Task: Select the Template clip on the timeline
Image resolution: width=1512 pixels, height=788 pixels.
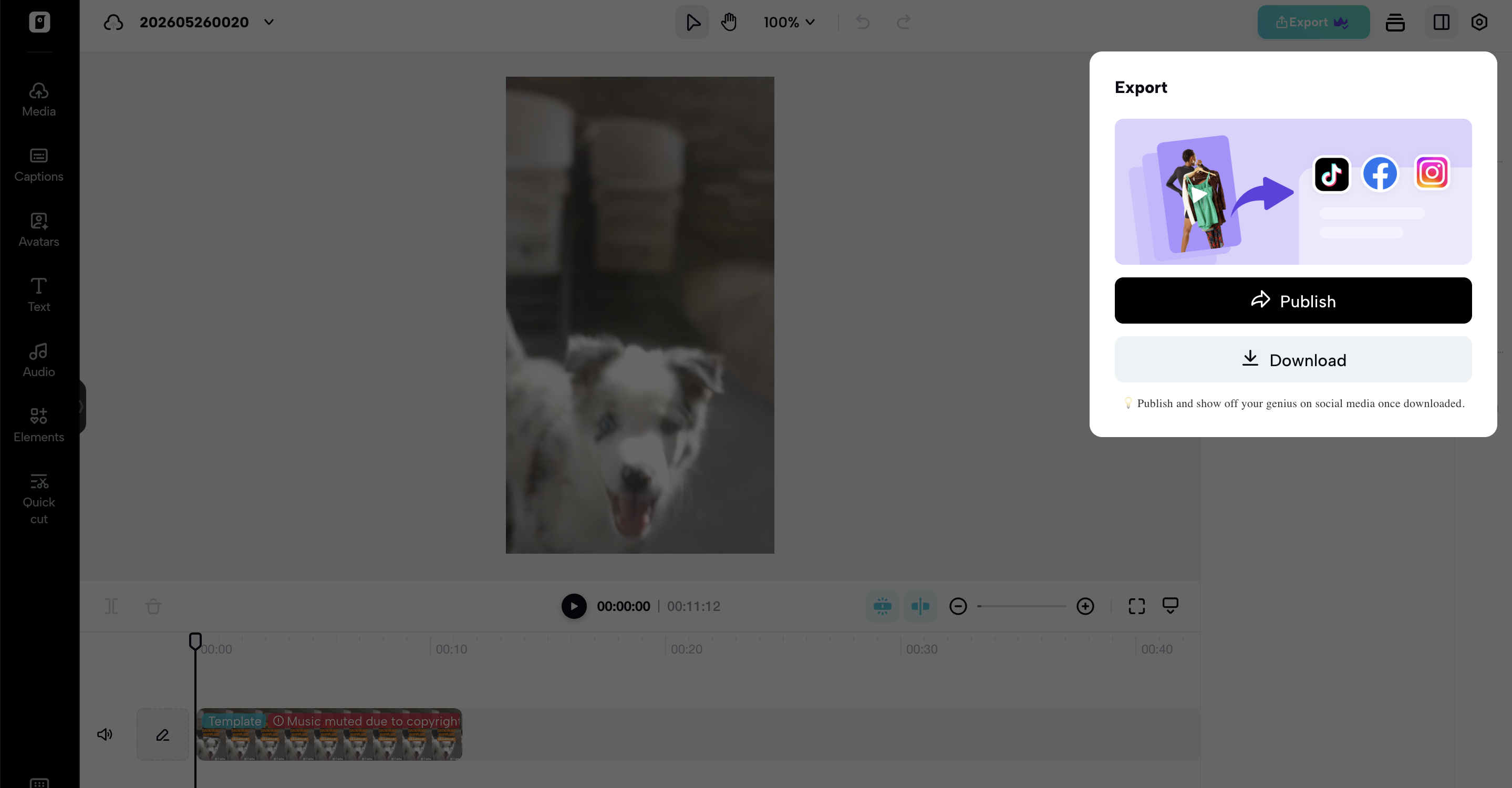Action: pyautogui.click(x=329, y=734)
